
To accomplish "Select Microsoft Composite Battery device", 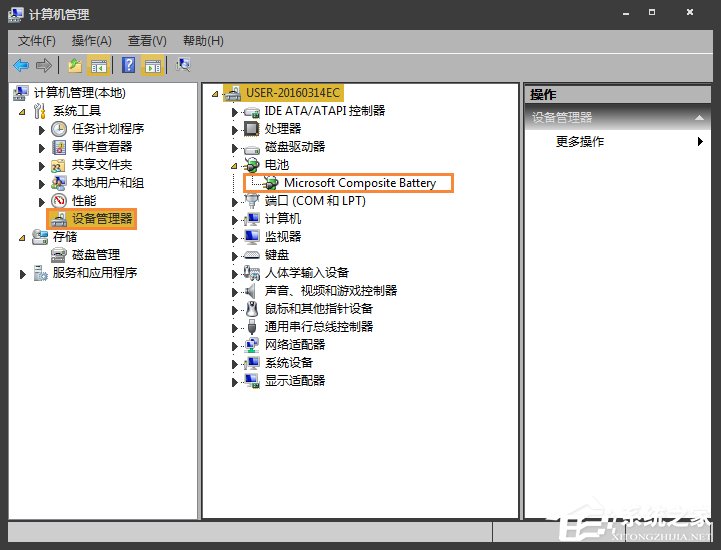I will 360,183.
